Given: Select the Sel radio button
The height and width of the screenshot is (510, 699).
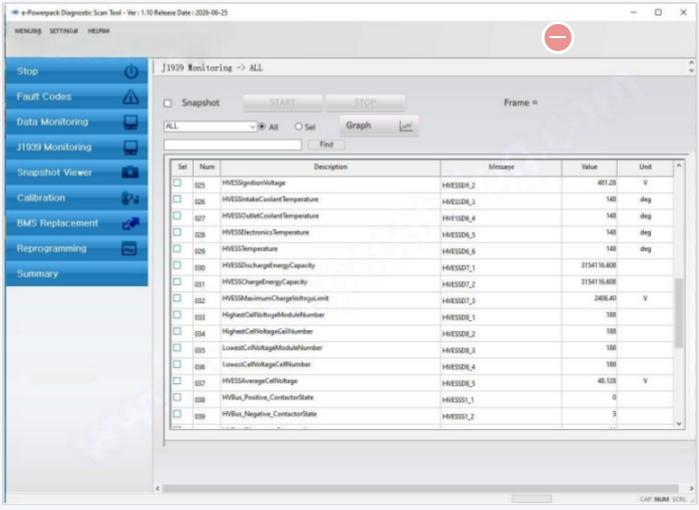Looking at the screenshot, I should pyautogui.click(x=297, y=127).
